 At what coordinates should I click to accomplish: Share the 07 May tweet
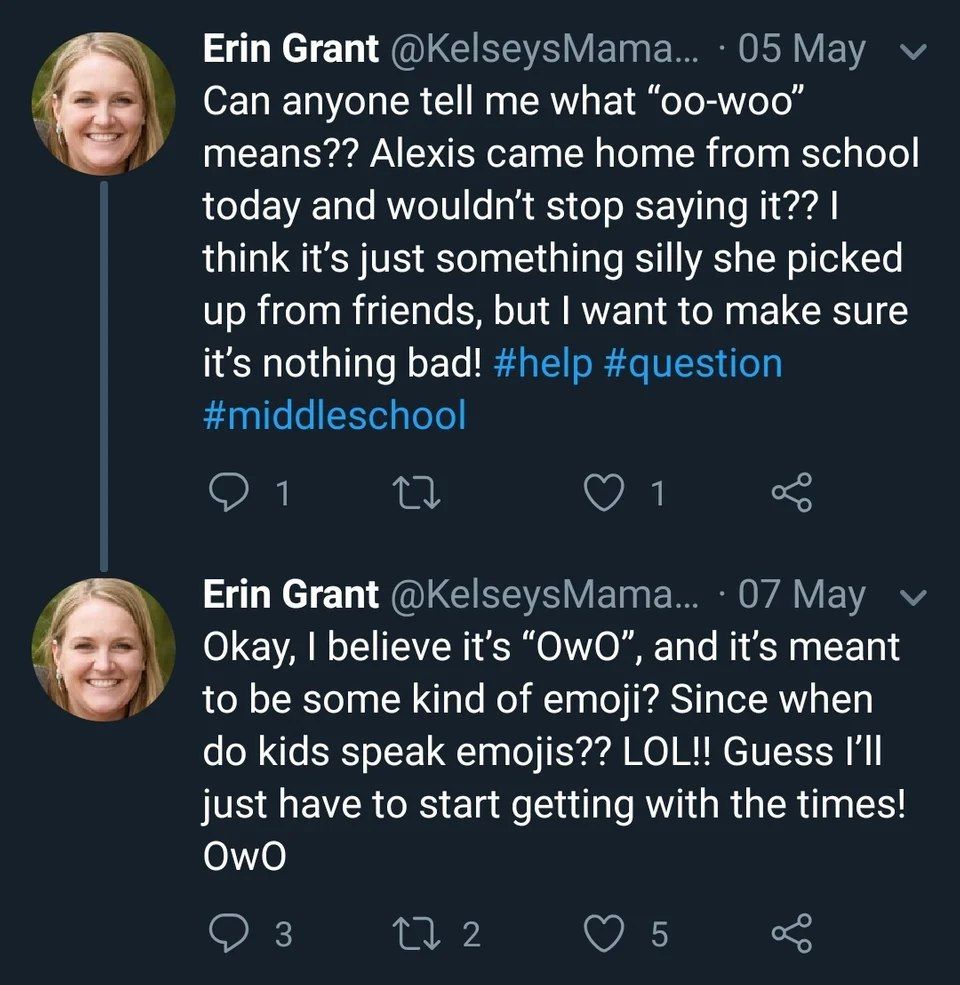point(793,933)
